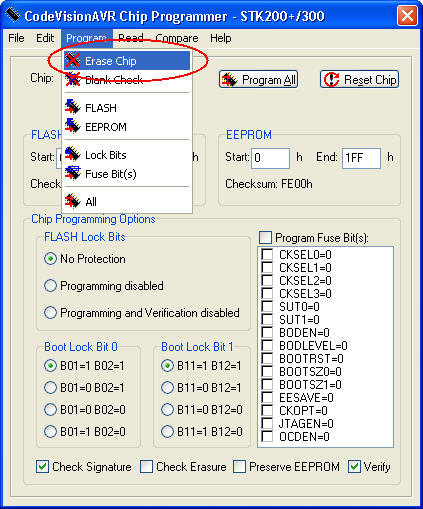Screen dimensions: 423x509
Task: Enable the Preserve EEPROM checkbox
Action: pyautogui.click(x=239, y=467)
